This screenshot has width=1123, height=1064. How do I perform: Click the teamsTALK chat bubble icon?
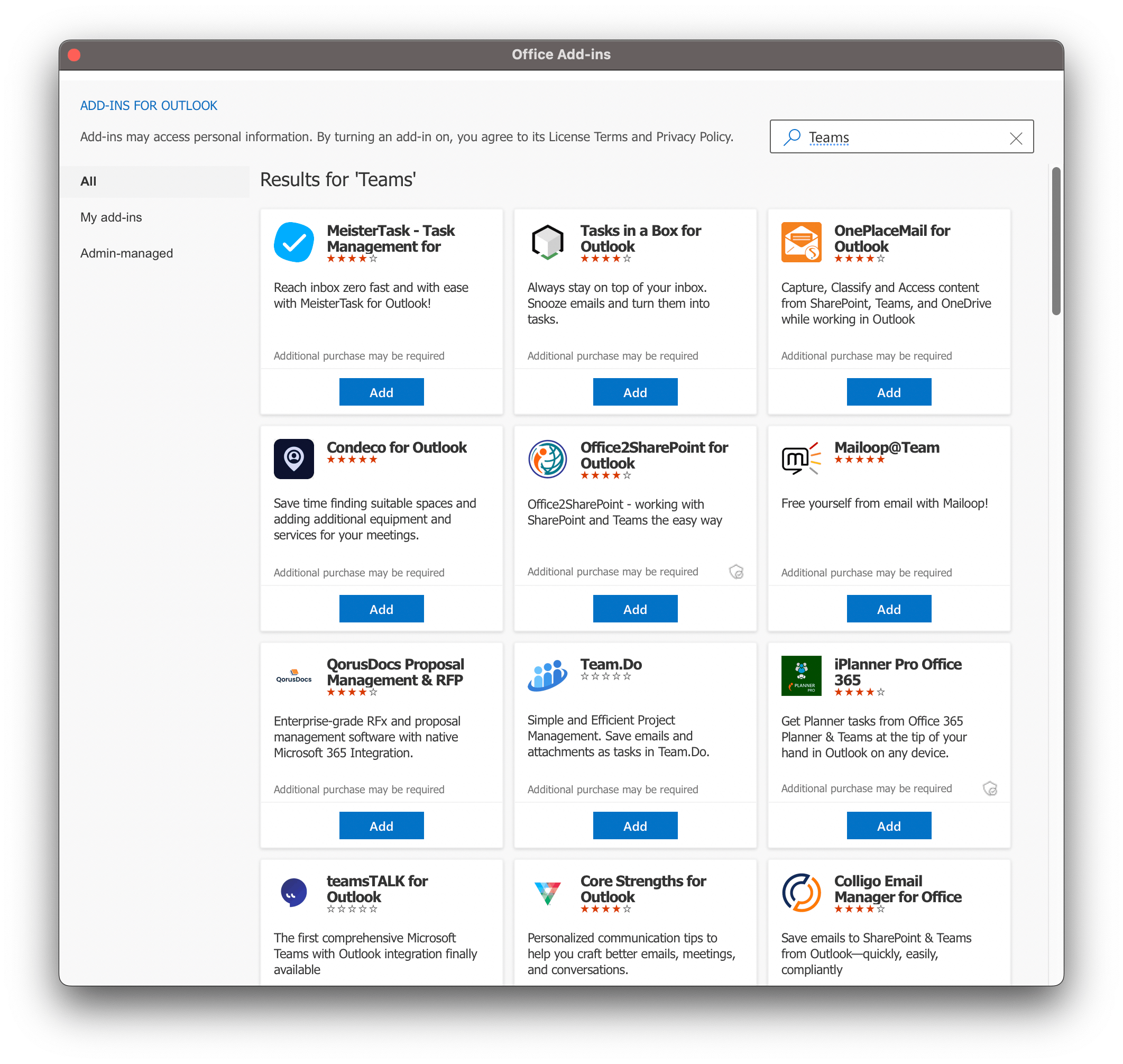point(293,892)
